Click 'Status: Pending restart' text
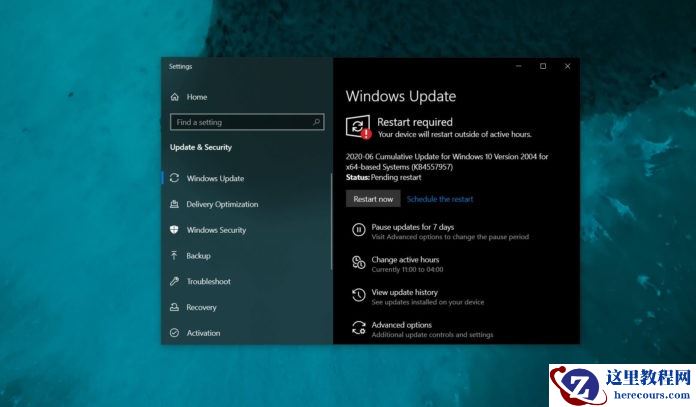 [384, 177]
